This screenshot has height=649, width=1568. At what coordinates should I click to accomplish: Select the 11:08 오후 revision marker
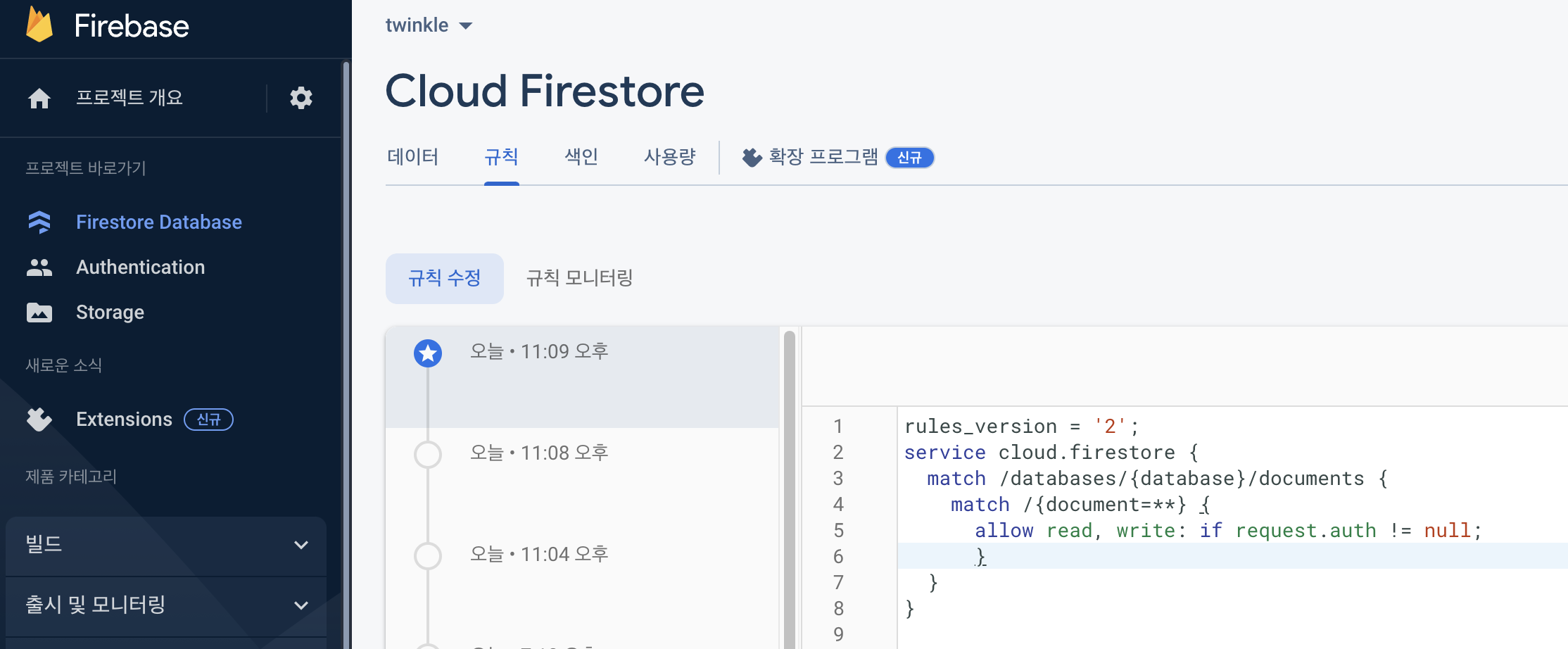click(x=427, y=455)
